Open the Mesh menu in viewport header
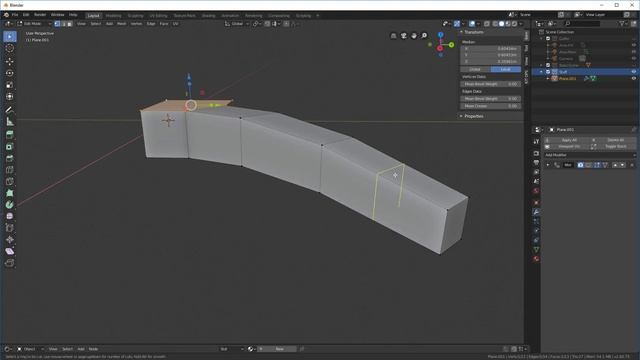Image resolution: width=640 pixels, height=360 pixels. 122,24
